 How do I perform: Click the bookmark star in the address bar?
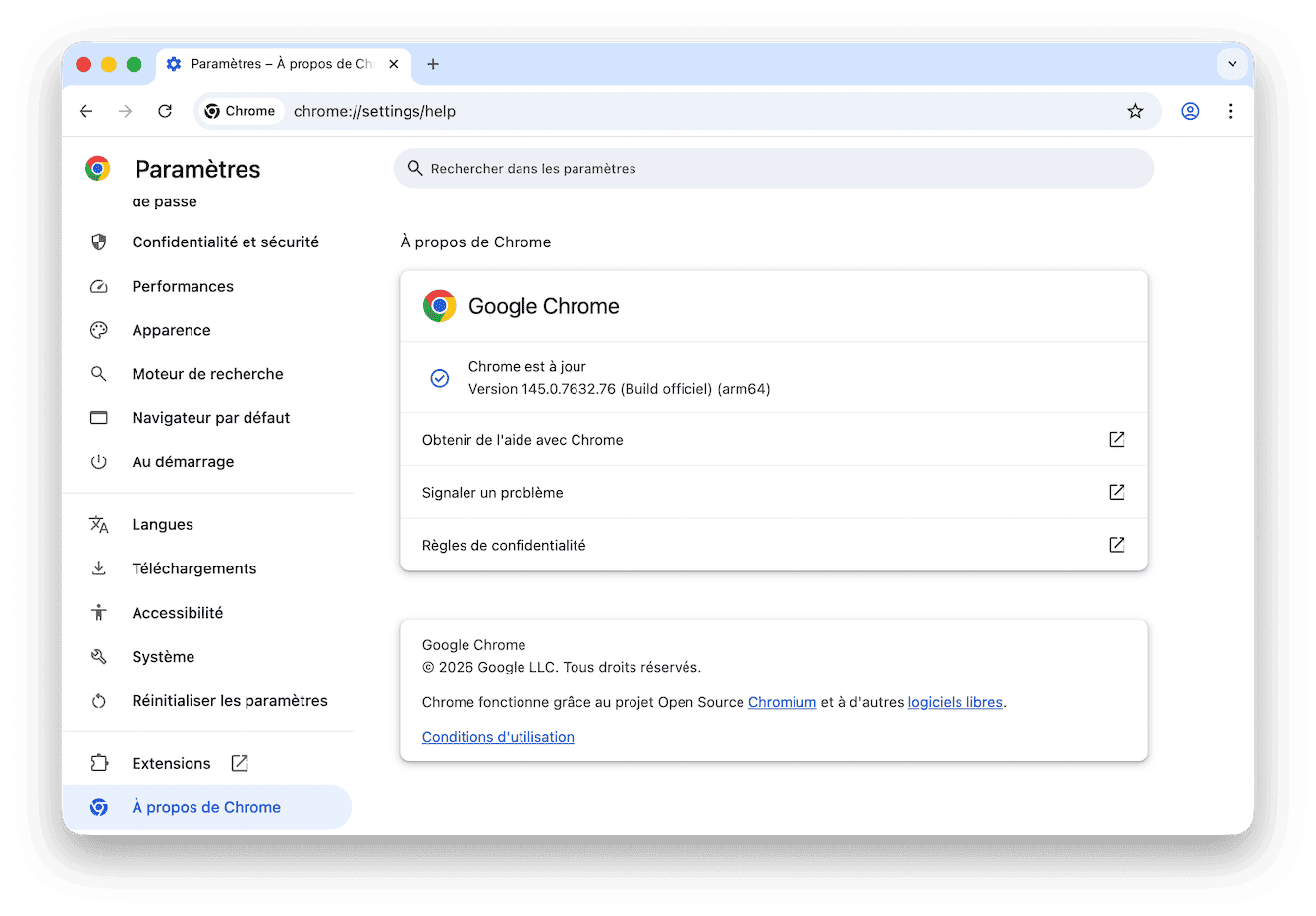[1135, 111]
